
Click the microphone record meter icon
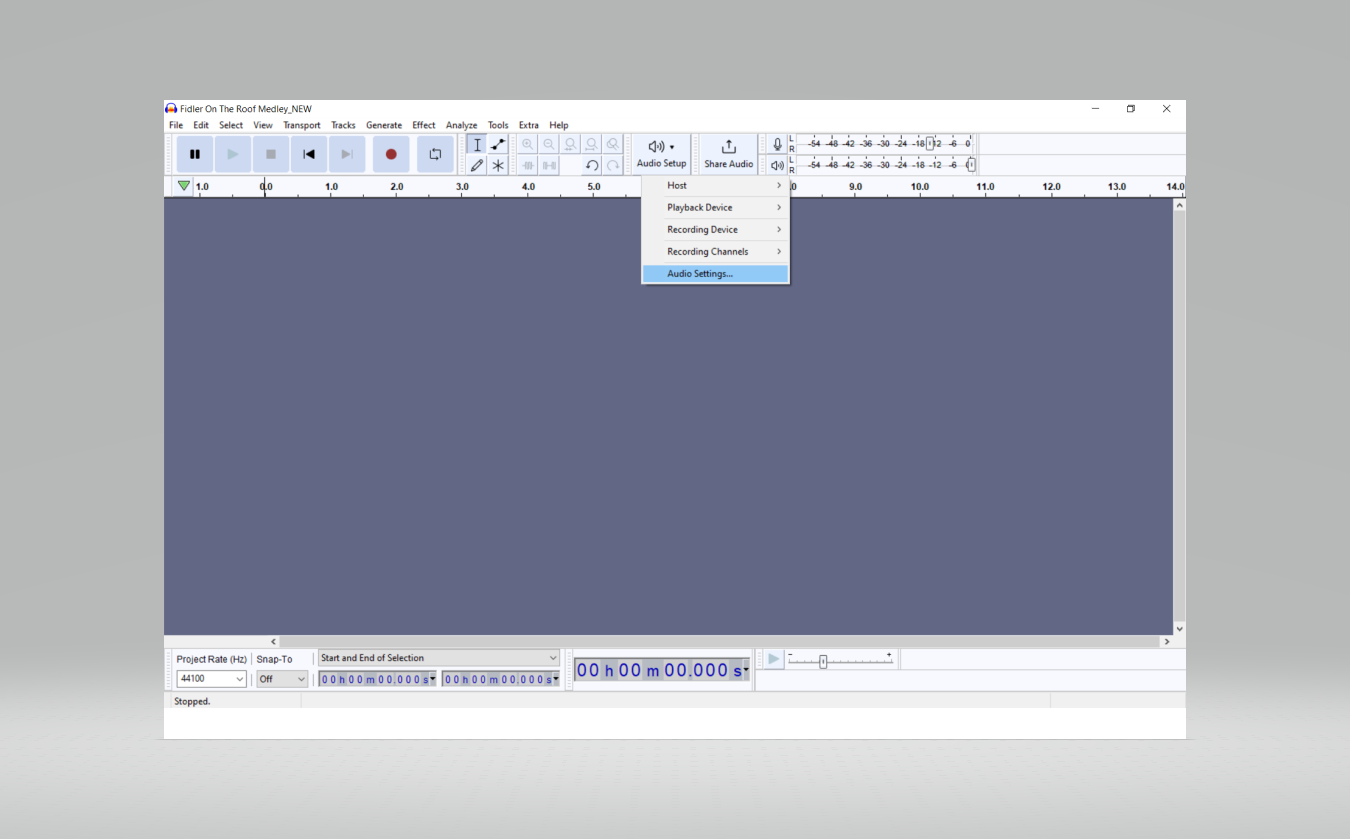[777, 144]
